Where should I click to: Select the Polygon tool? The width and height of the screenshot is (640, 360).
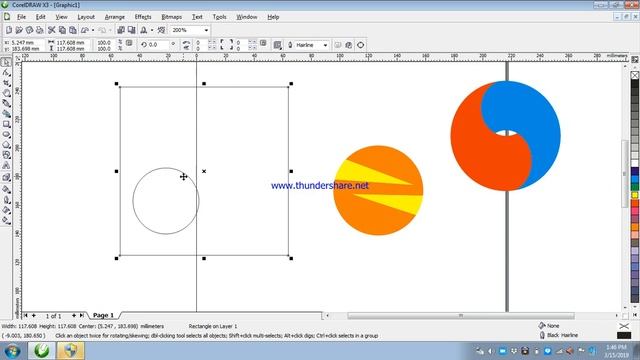pyautogui.click(x=6, y=144)
